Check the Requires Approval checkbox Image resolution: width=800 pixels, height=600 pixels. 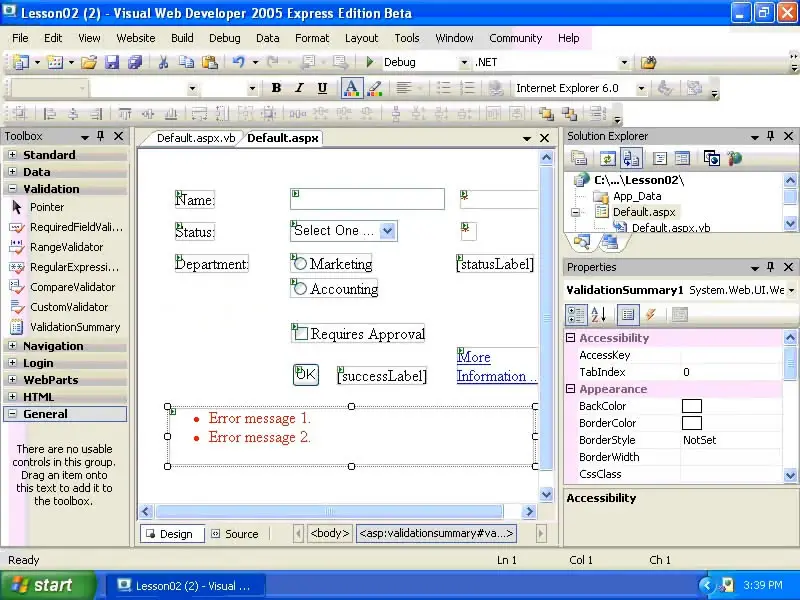pyautogui.click(x=302, y=334)
